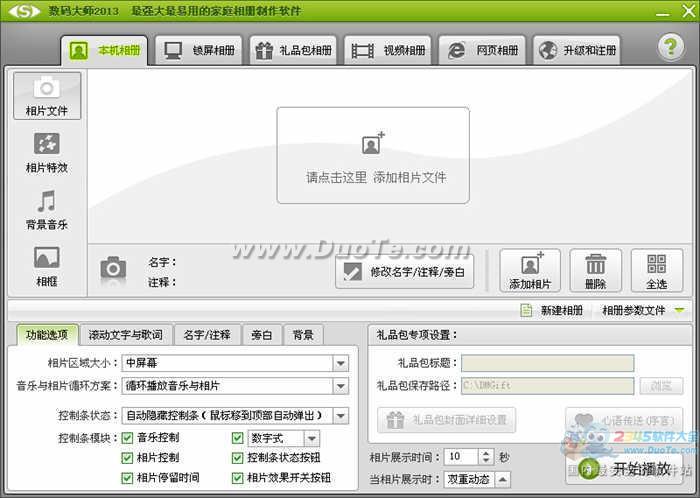Click the 新建相册 new album icon

coord(526,310)
